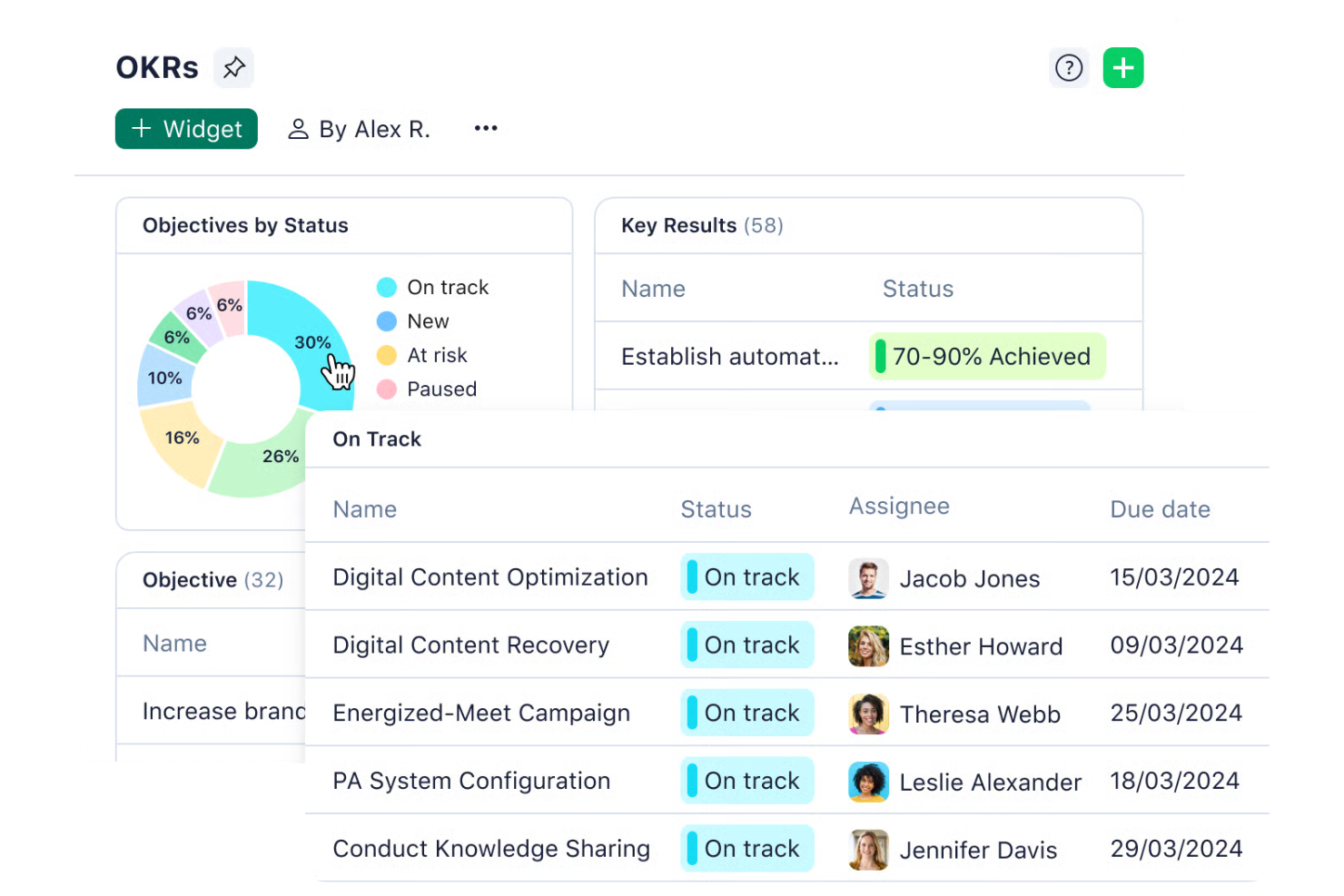Select the Status column header
The width and height of the screenshot is (1344, 896).
click(716, 509)
